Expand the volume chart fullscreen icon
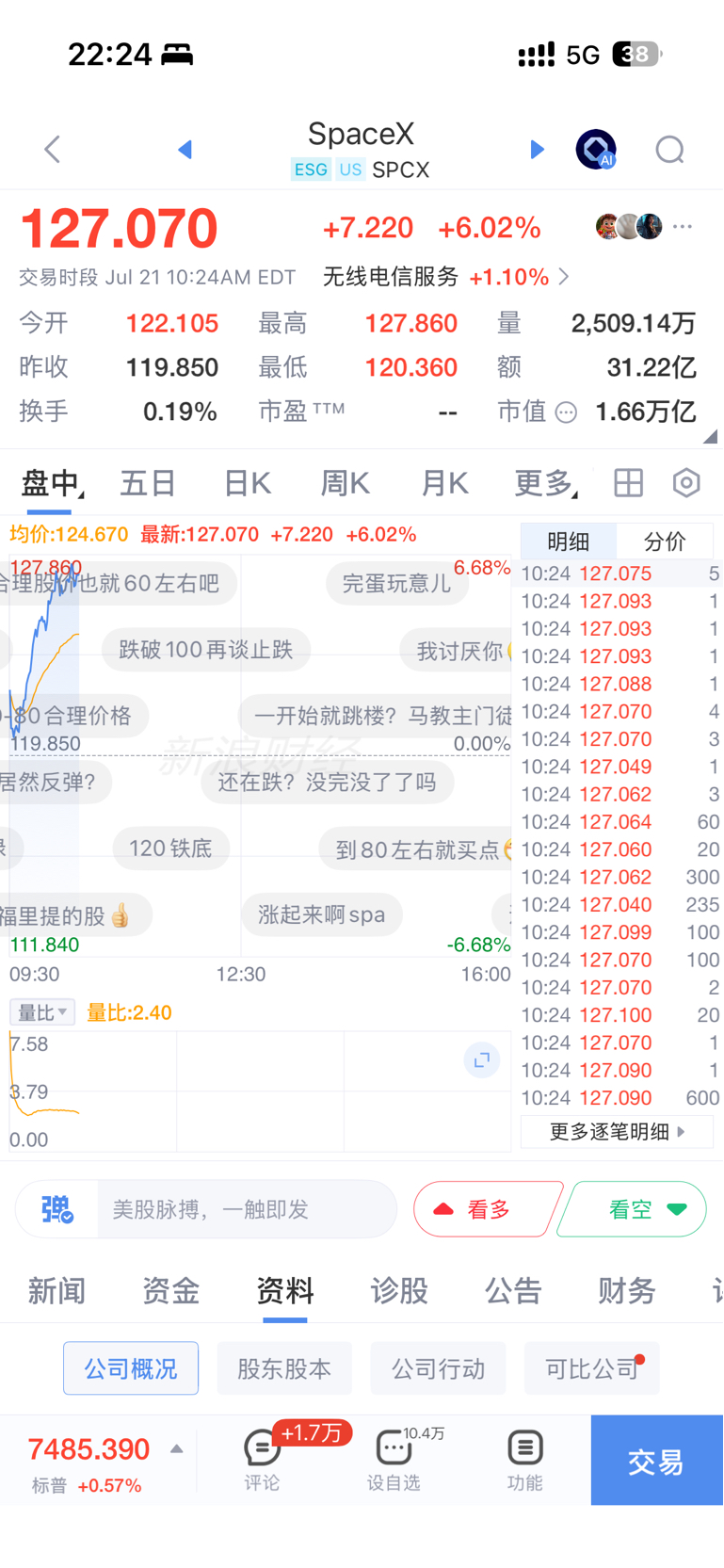This screenshot has height=1568, width=724. (x=481, y=1060)
